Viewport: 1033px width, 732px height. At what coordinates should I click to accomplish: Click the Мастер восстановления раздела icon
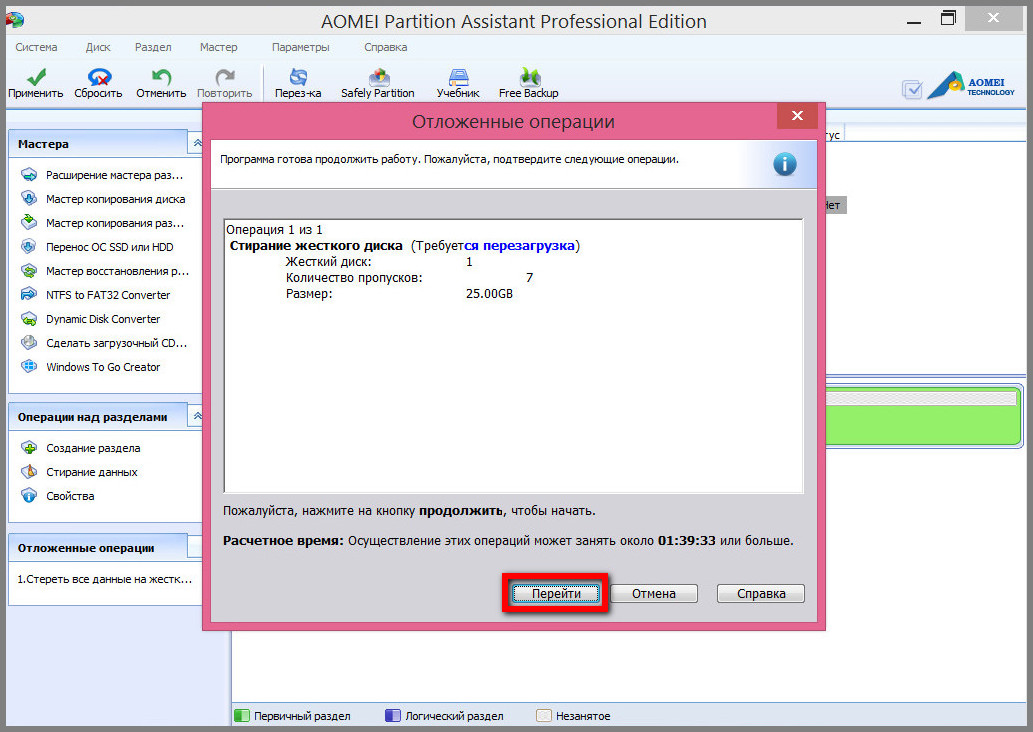[29, 270]
